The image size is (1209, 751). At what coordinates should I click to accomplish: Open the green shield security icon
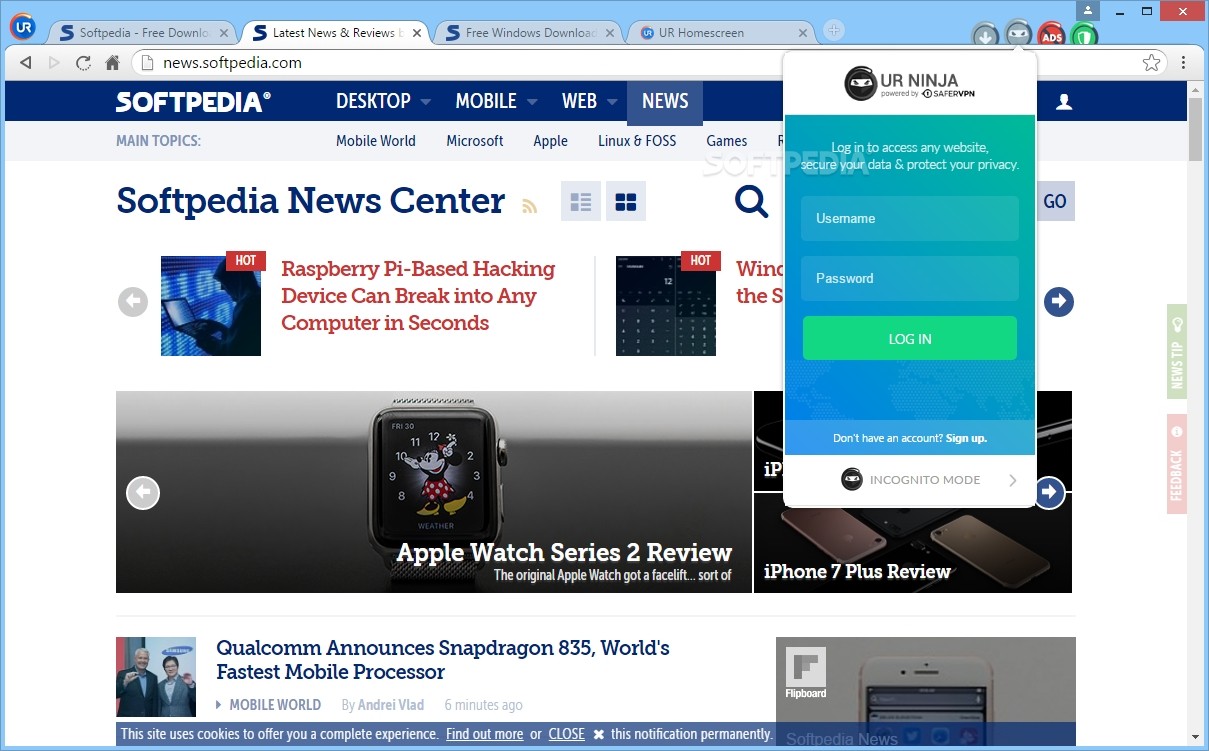coord(1084,37)
